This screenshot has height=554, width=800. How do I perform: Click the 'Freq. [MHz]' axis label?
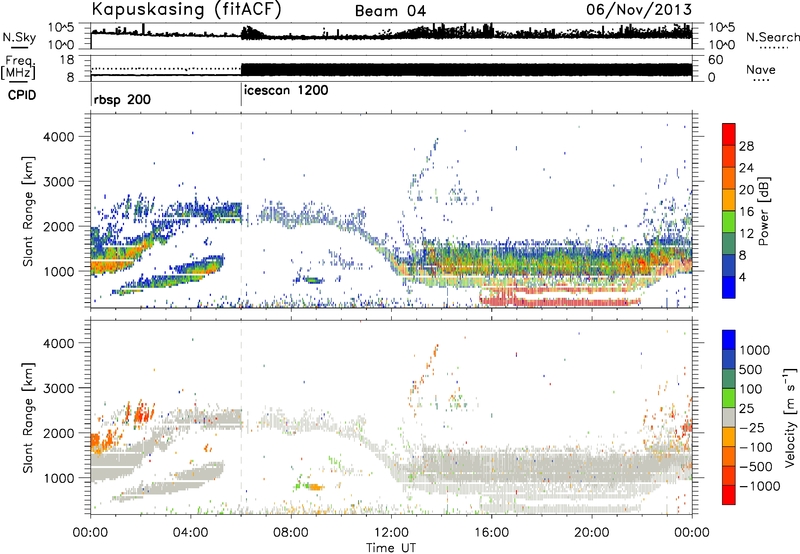(x=18, y=68)
